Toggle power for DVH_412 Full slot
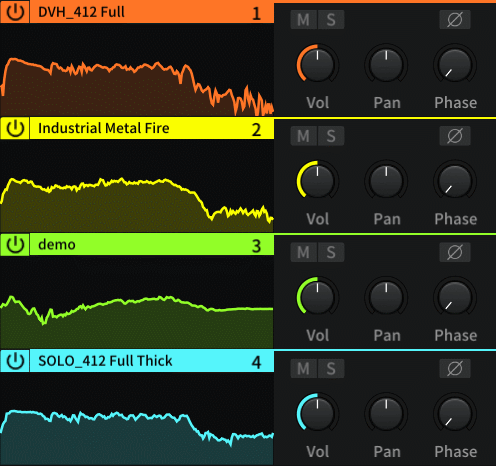The image size is (496, 466). point(15,12)
